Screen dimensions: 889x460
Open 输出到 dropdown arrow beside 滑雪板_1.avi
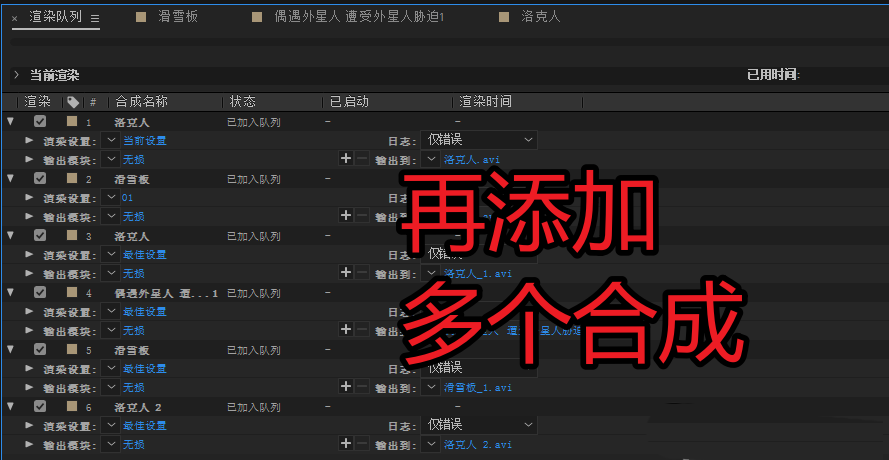(432, 387)
